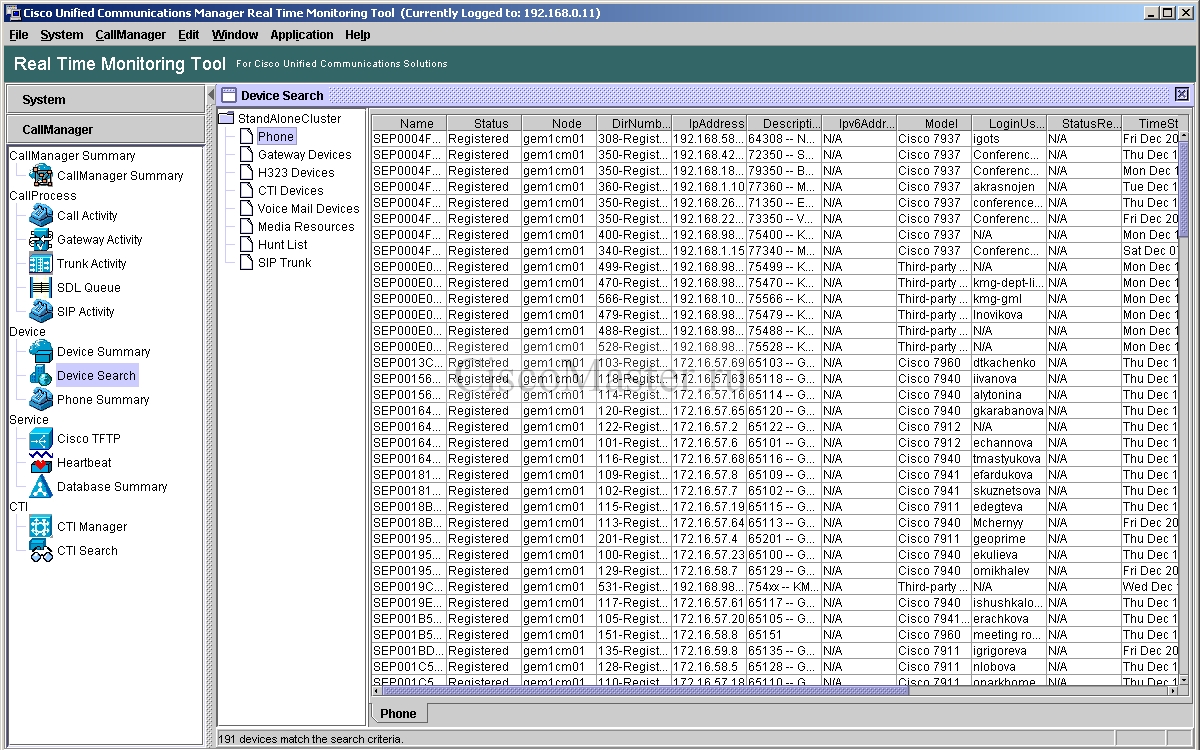Click the TimeStamp column header
The width and height of the screenshot is (1200, 750).
(1150, 123)
